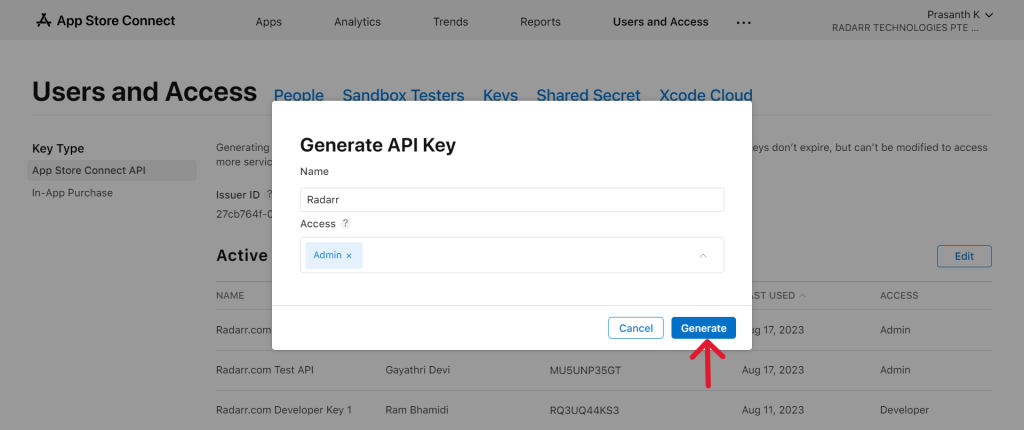Open the Apps navigation item
The height and width of the screenshot is (430, 1024).
[x=268, y=22]
